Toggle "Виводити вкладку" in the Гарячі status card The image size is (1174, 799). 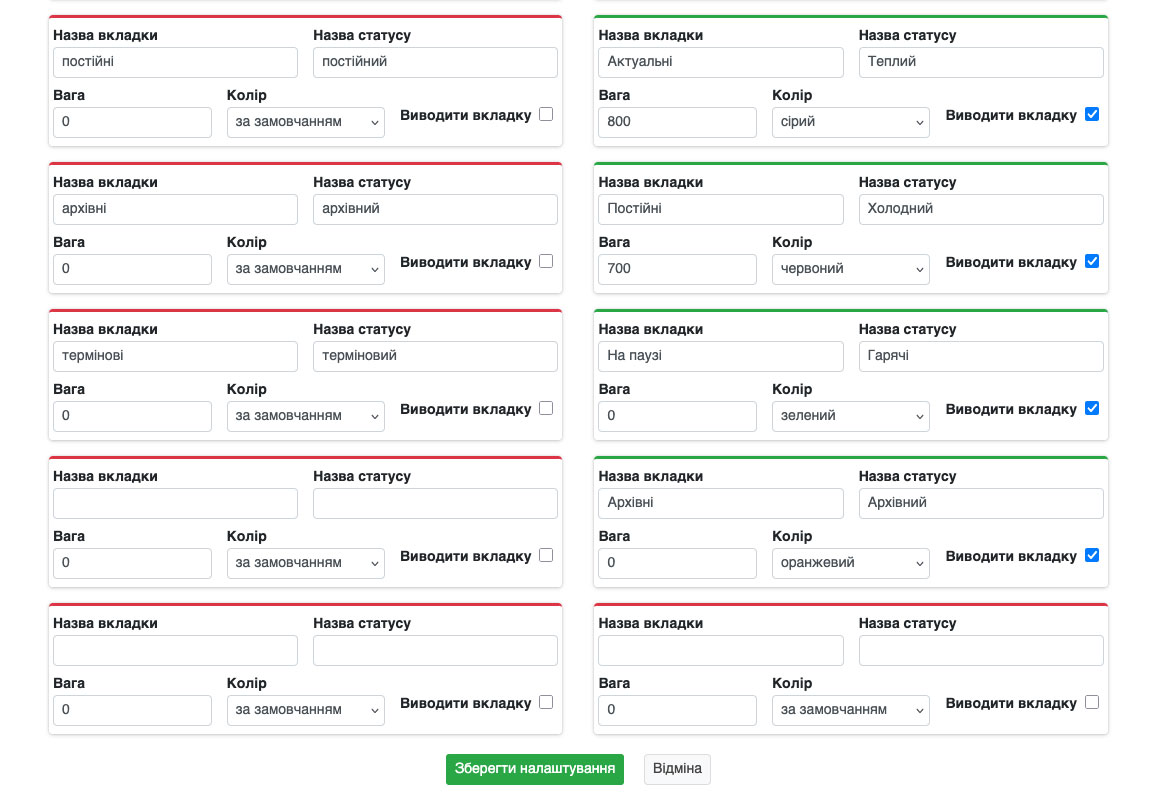(1092, 408)
